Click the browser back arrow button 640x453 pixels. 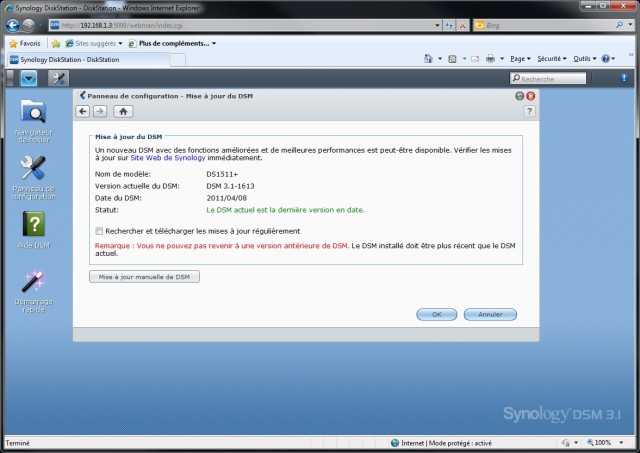tap(13, 25)
